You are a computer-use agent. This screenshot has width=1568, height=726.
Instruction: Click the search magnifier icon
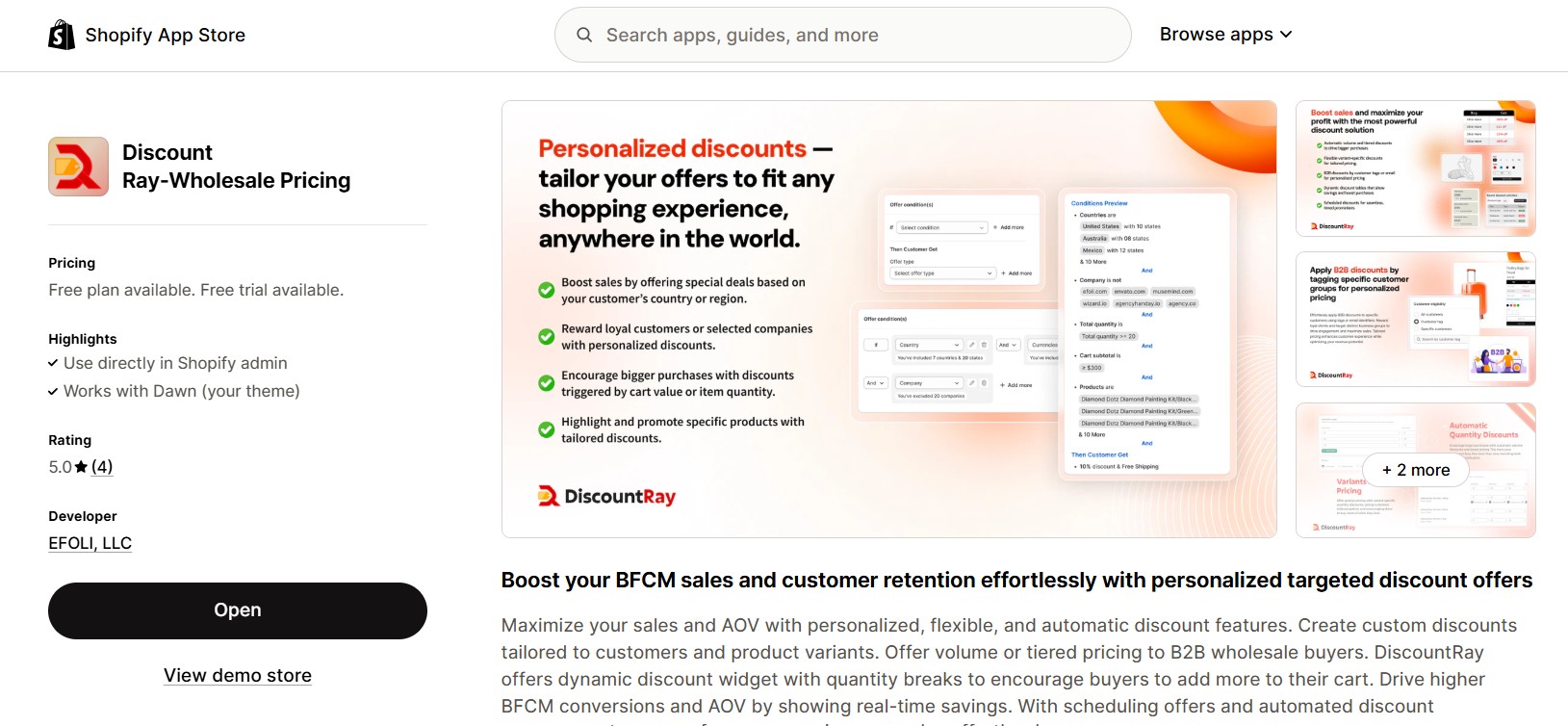pos(584,36)
